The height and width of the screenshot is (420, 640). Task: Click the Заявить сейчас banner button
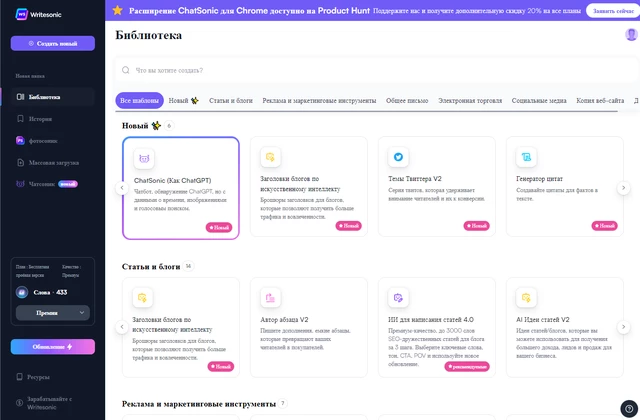point(611,10)
